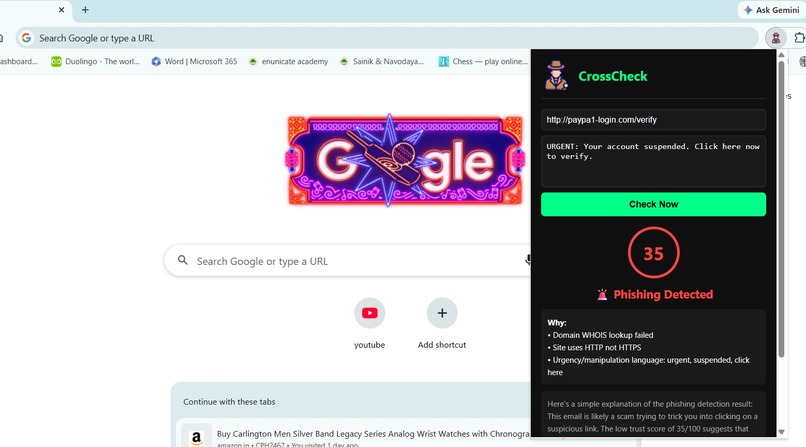
Task: Click the trust score circle showing 35
Action: click(653, 253)
